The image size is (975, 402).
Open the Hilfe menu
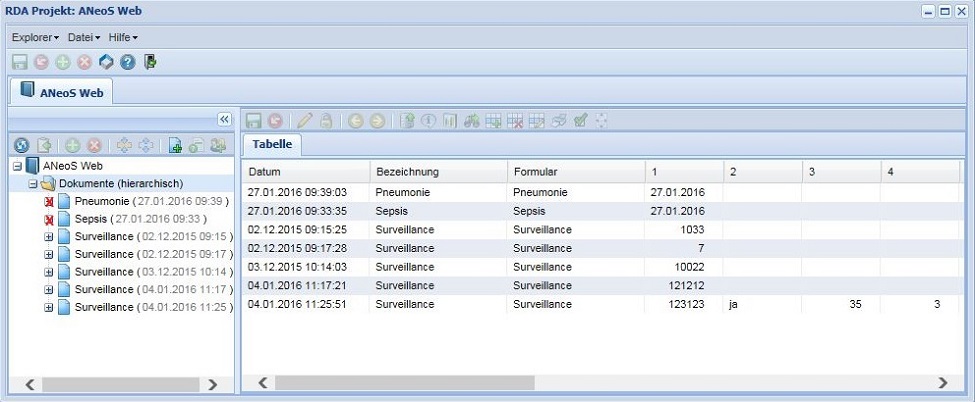[x=123, y=37]
